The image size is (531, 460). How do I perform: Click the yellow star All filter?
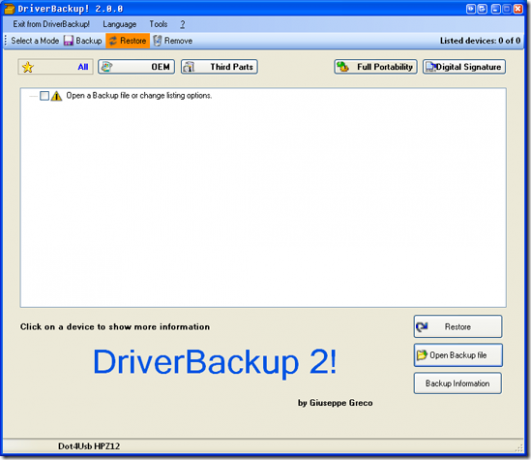56,67
